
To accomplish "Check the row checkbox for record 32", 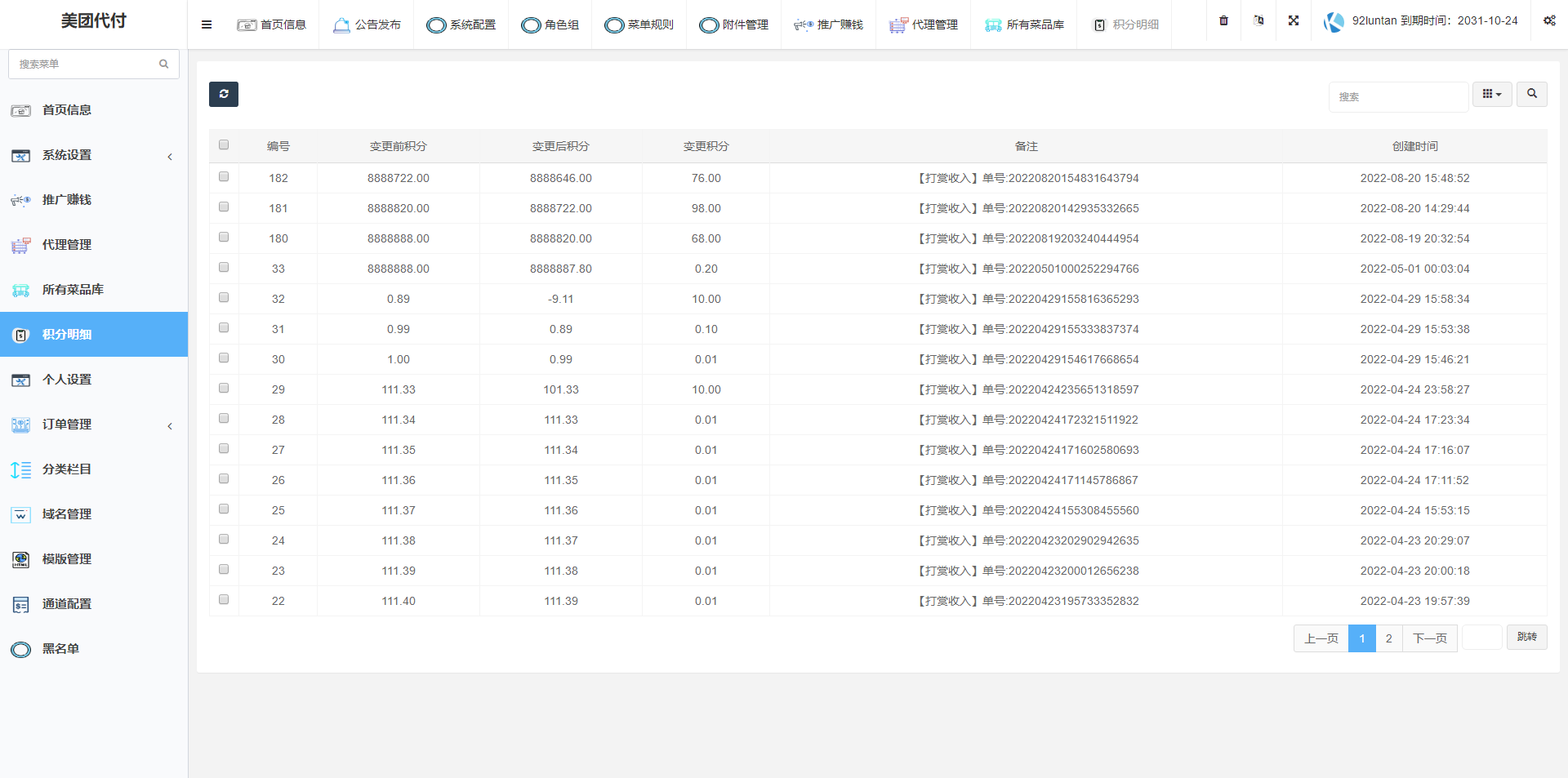I will 224,297.
